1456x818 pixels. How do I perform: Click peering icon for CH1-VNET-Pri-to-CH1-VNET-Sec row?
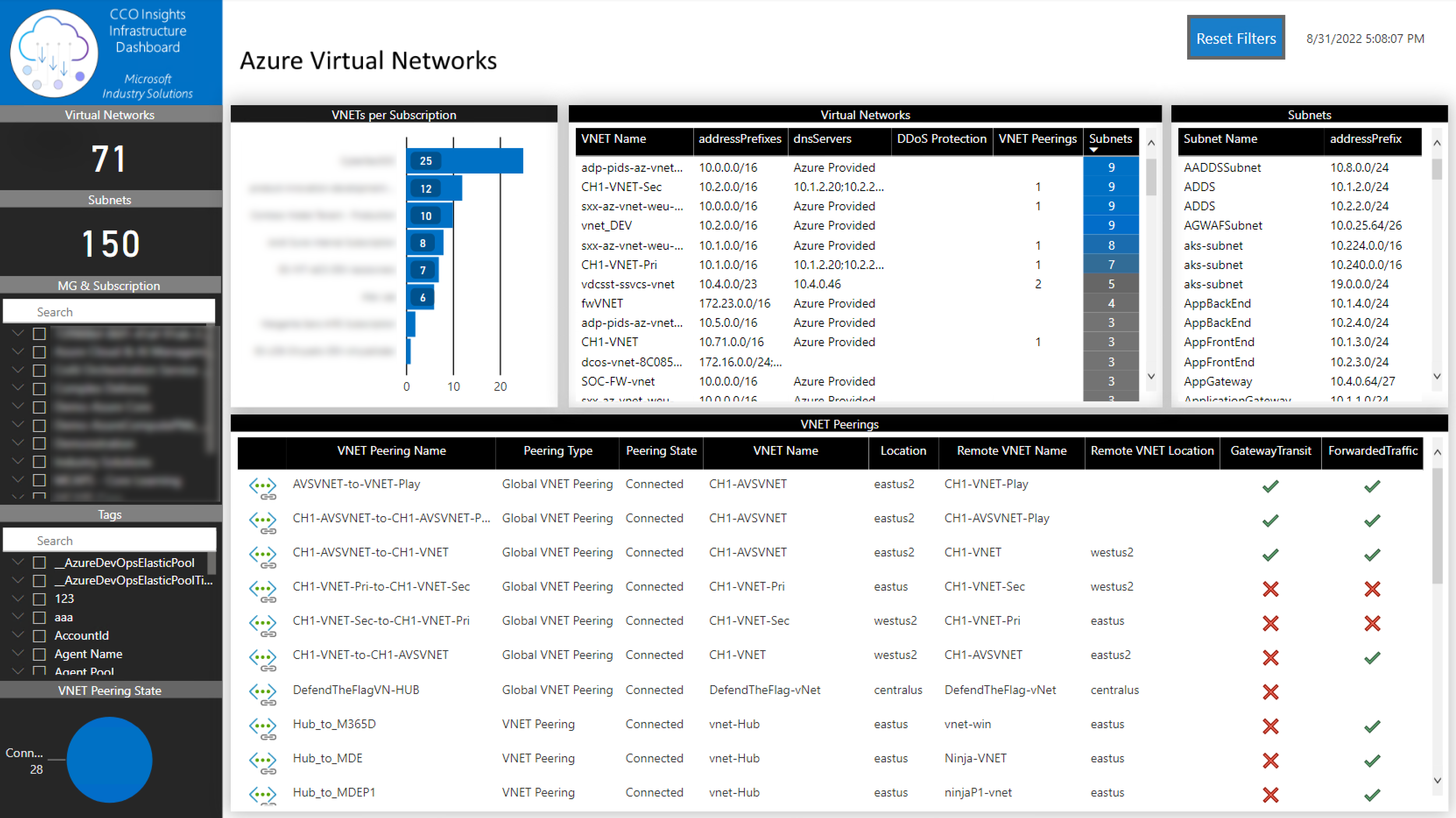click(263, 591)
